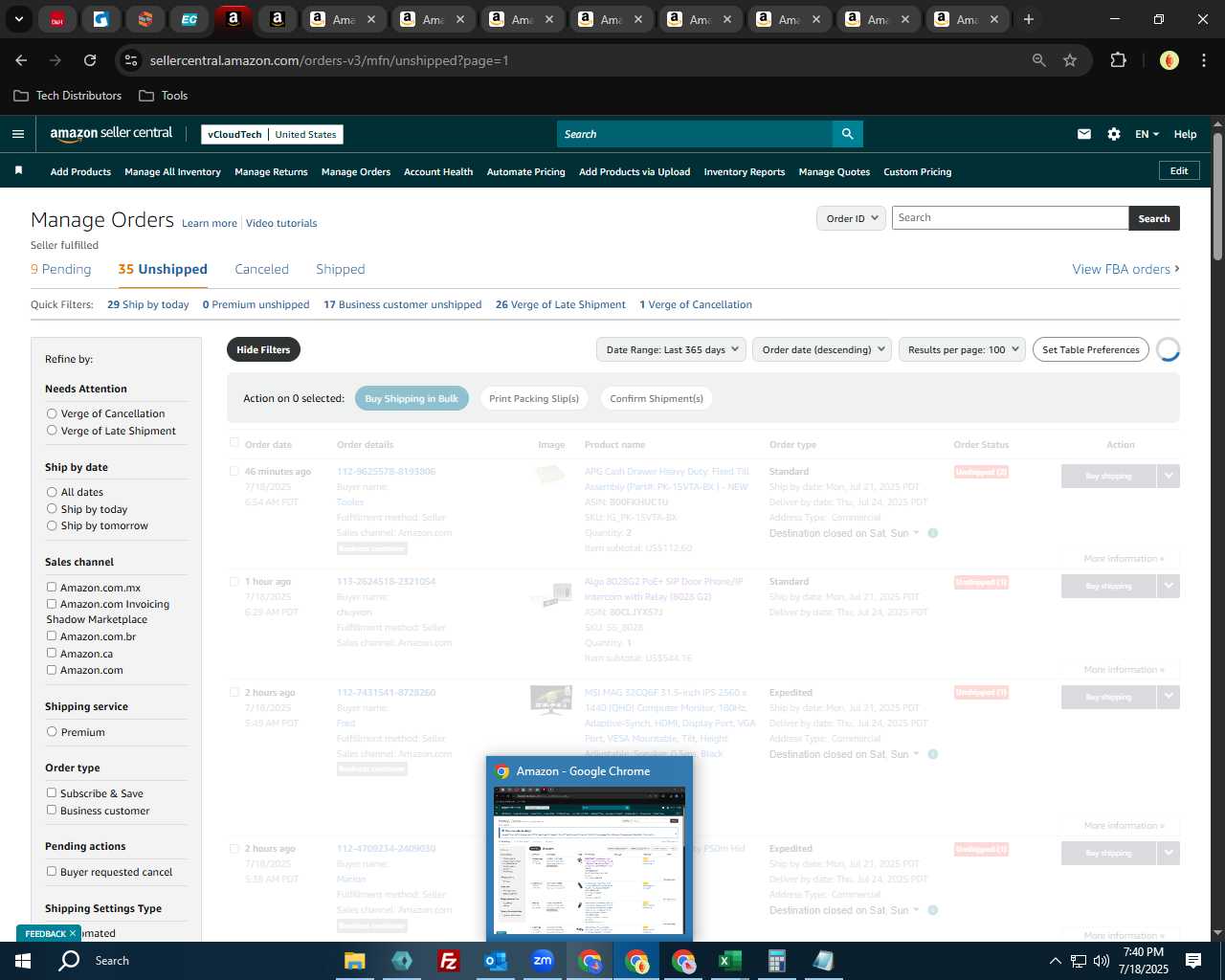Screen dimensions: 1225x980
Task: Open the taskbar notification center icon
Action: tap(1192, 960)
